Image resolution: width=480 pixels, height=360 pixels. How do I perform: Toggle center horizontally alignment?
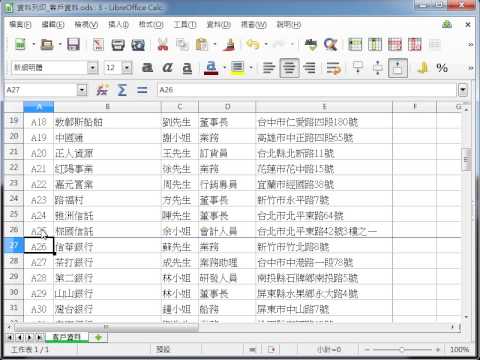(x=289, y=68)
